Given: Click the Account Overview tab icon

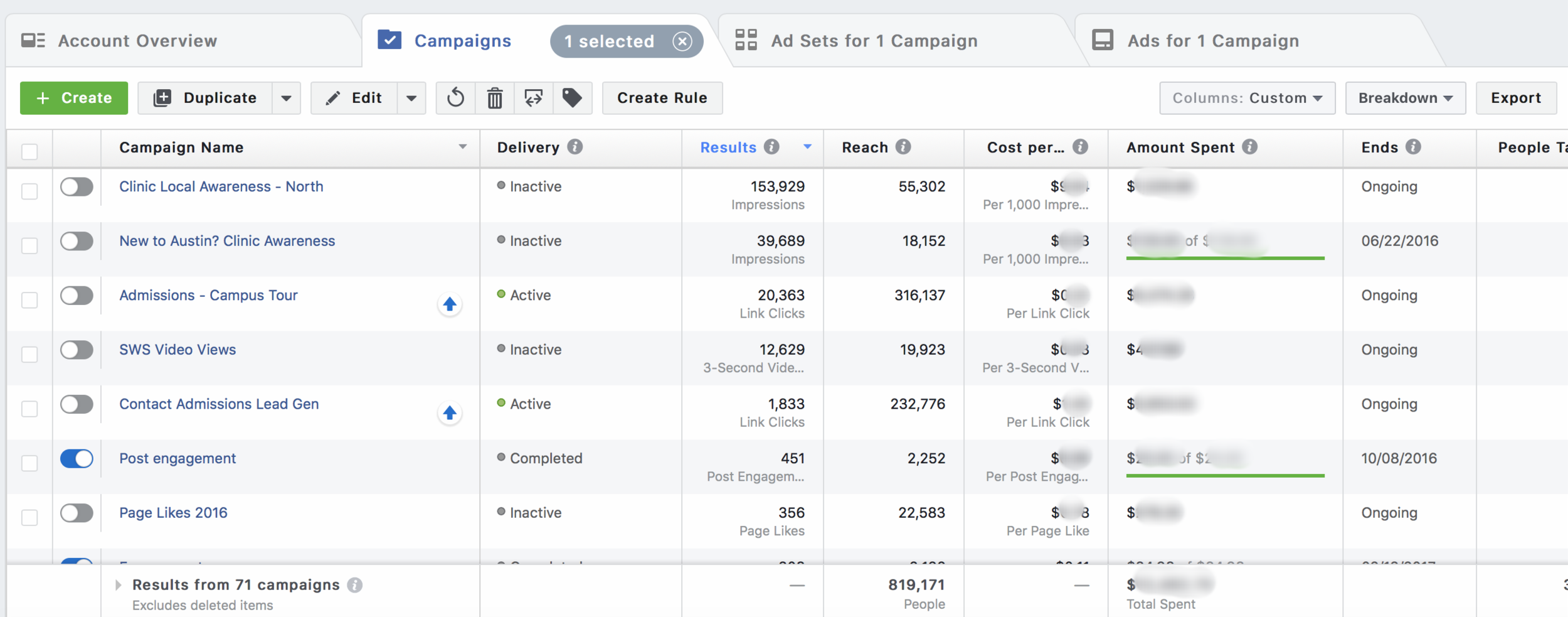Looking at the screenshot, I should [x=33, y=41].
